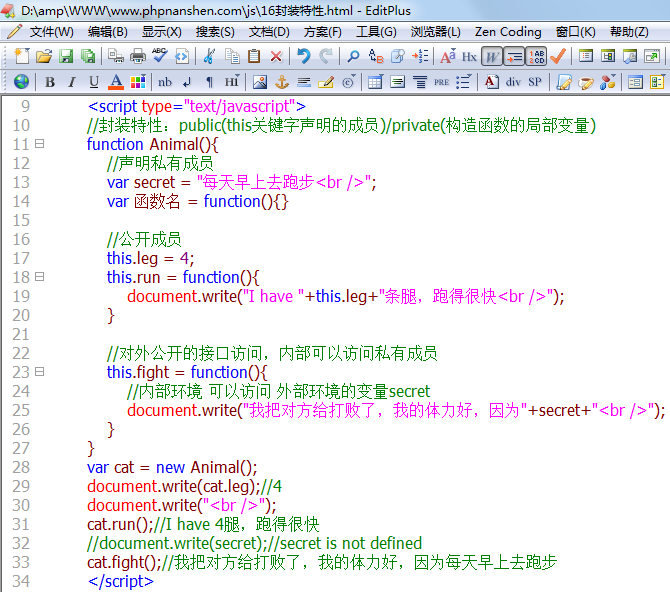Open Find with the magnifier icon
The width and height of the screenshot is (670, 592).
[353, 56]
